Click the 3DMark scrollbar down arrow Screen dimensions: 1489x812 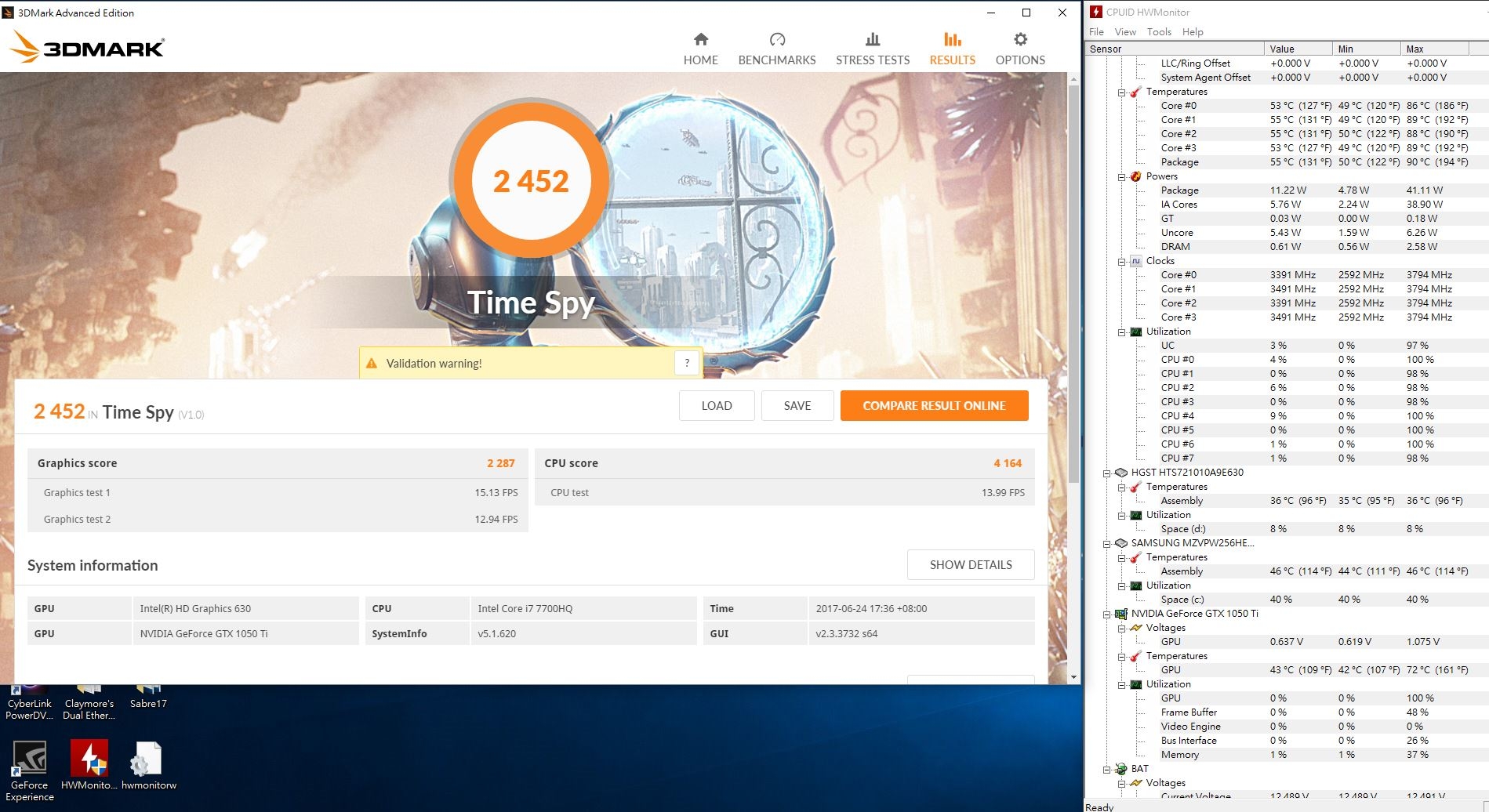coord(1073,677)
